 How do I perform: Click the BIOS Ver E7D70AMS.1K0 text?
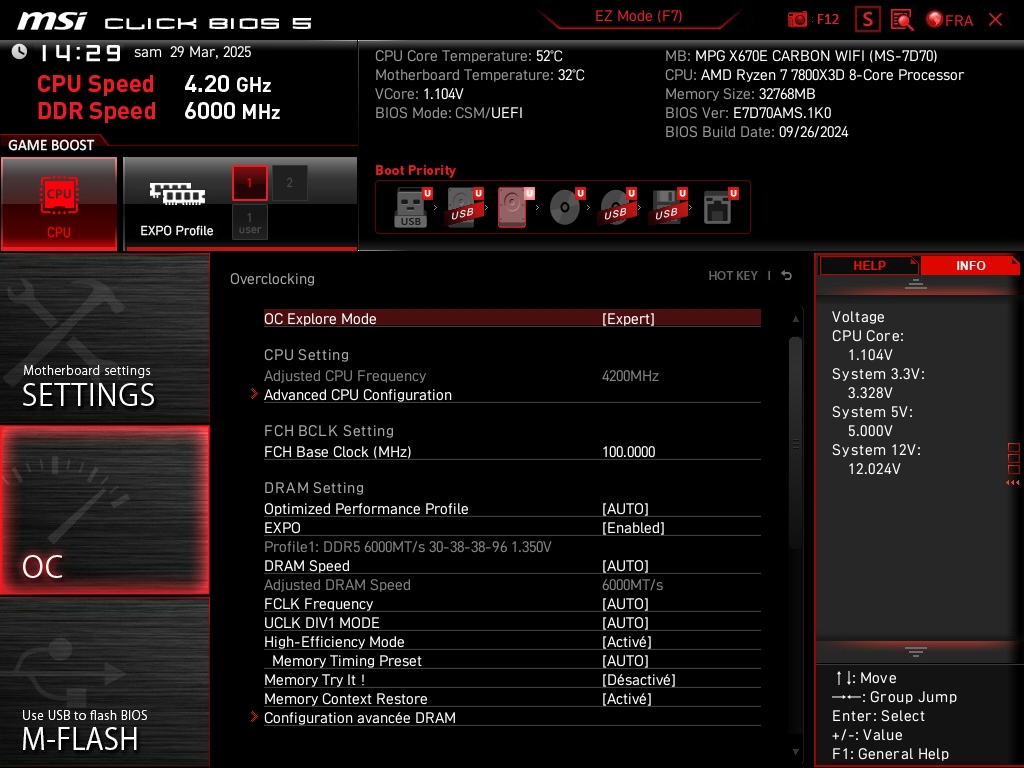pos(748,113)
